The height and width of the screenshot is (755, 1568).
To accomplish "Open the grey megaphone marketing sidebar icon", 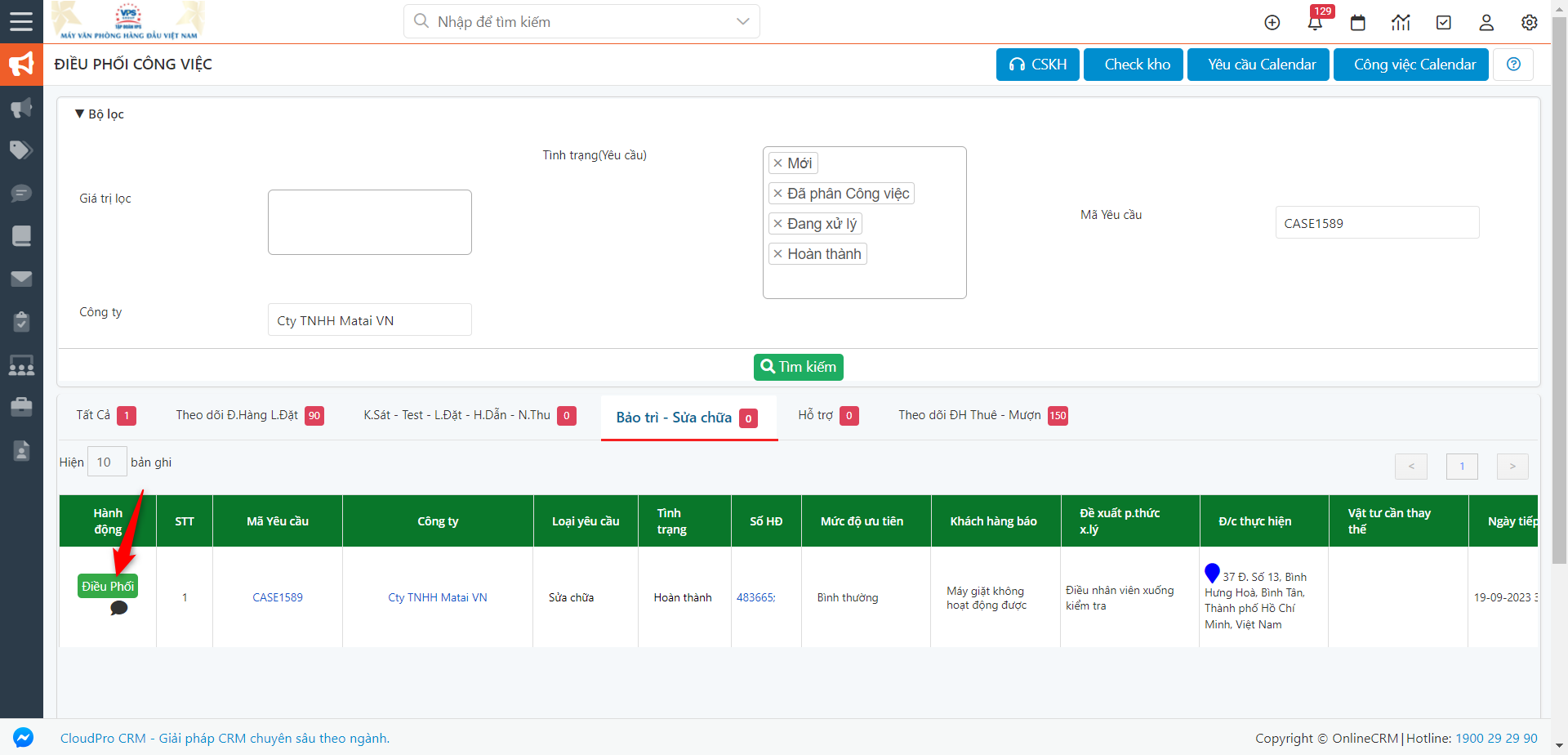I will (x=21, y=108).
